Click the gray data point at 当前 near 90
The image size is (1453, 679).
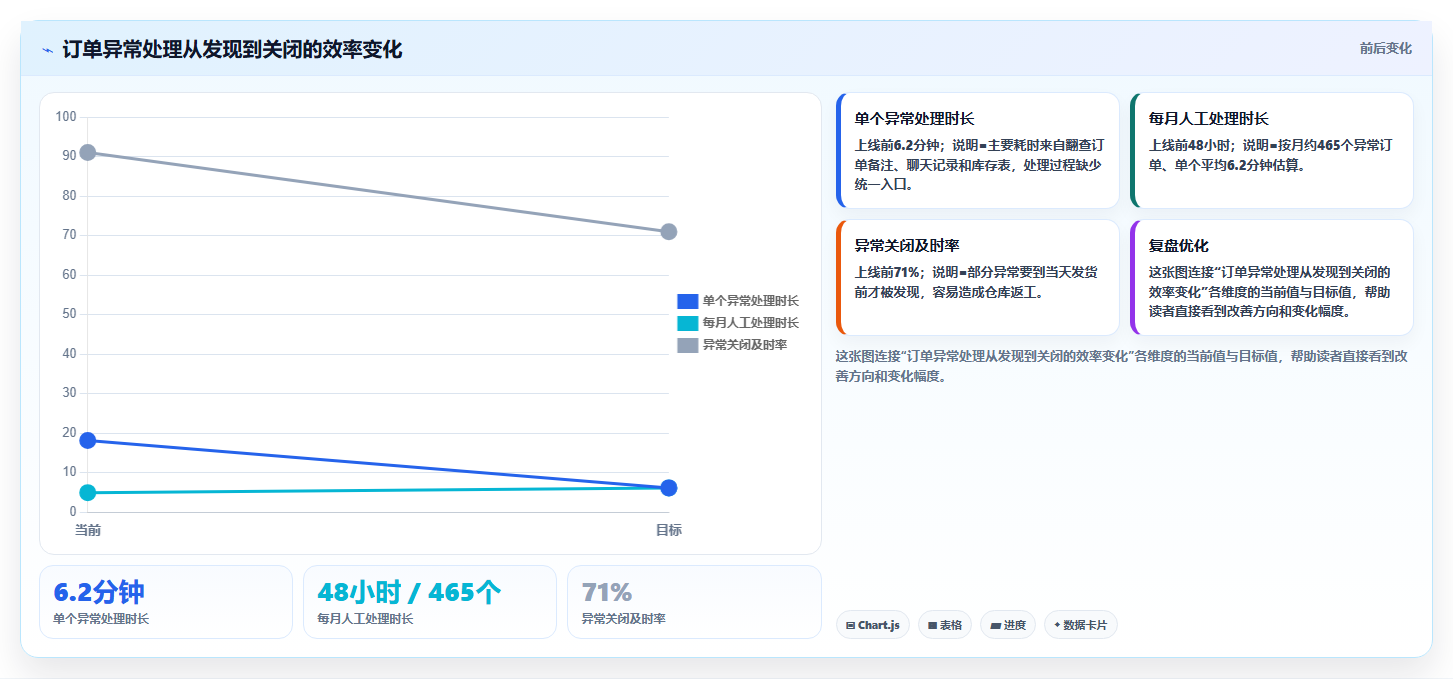[x=88, y=152]
